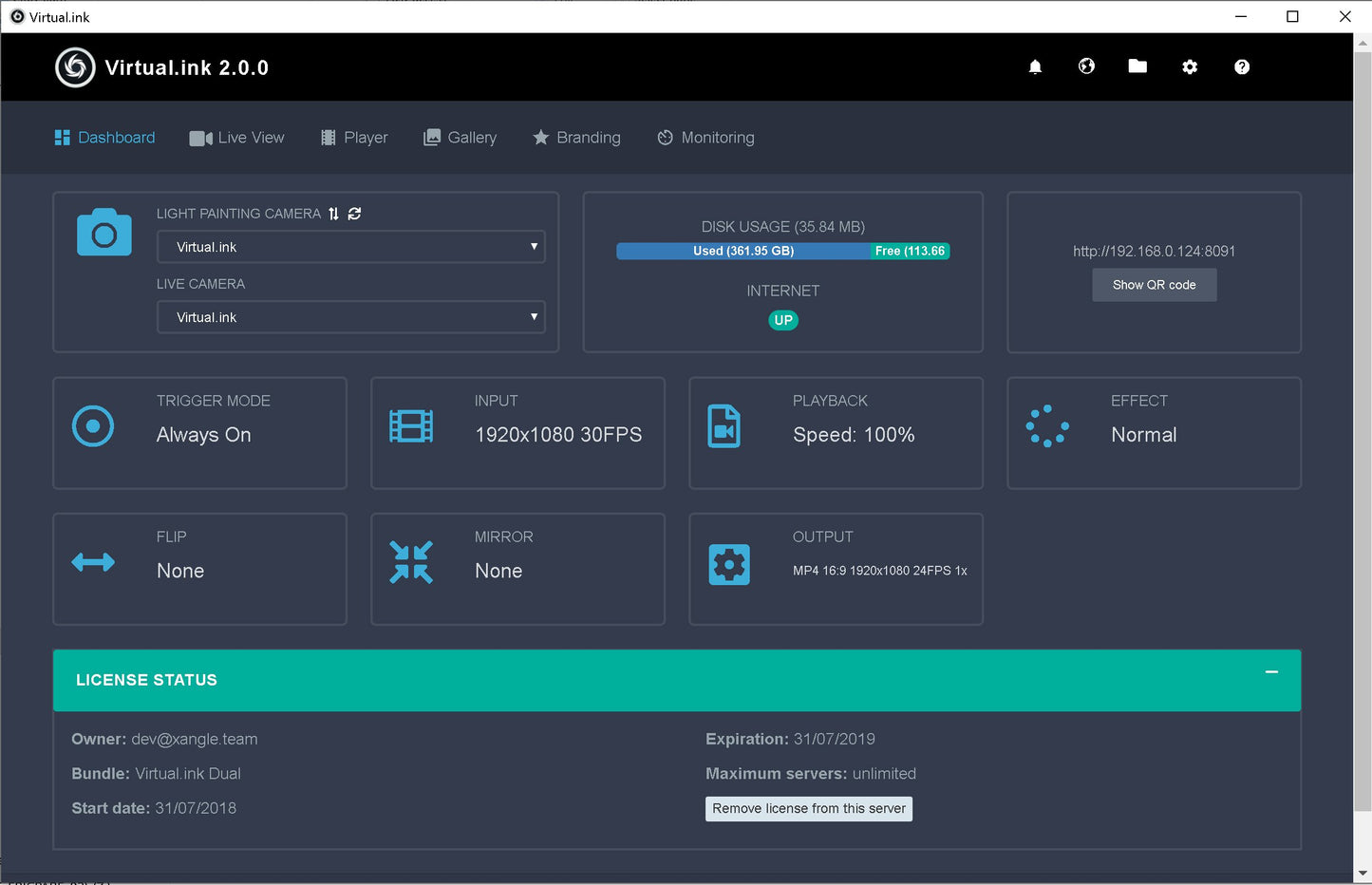Click the help question mark icon

[1242, 66]
